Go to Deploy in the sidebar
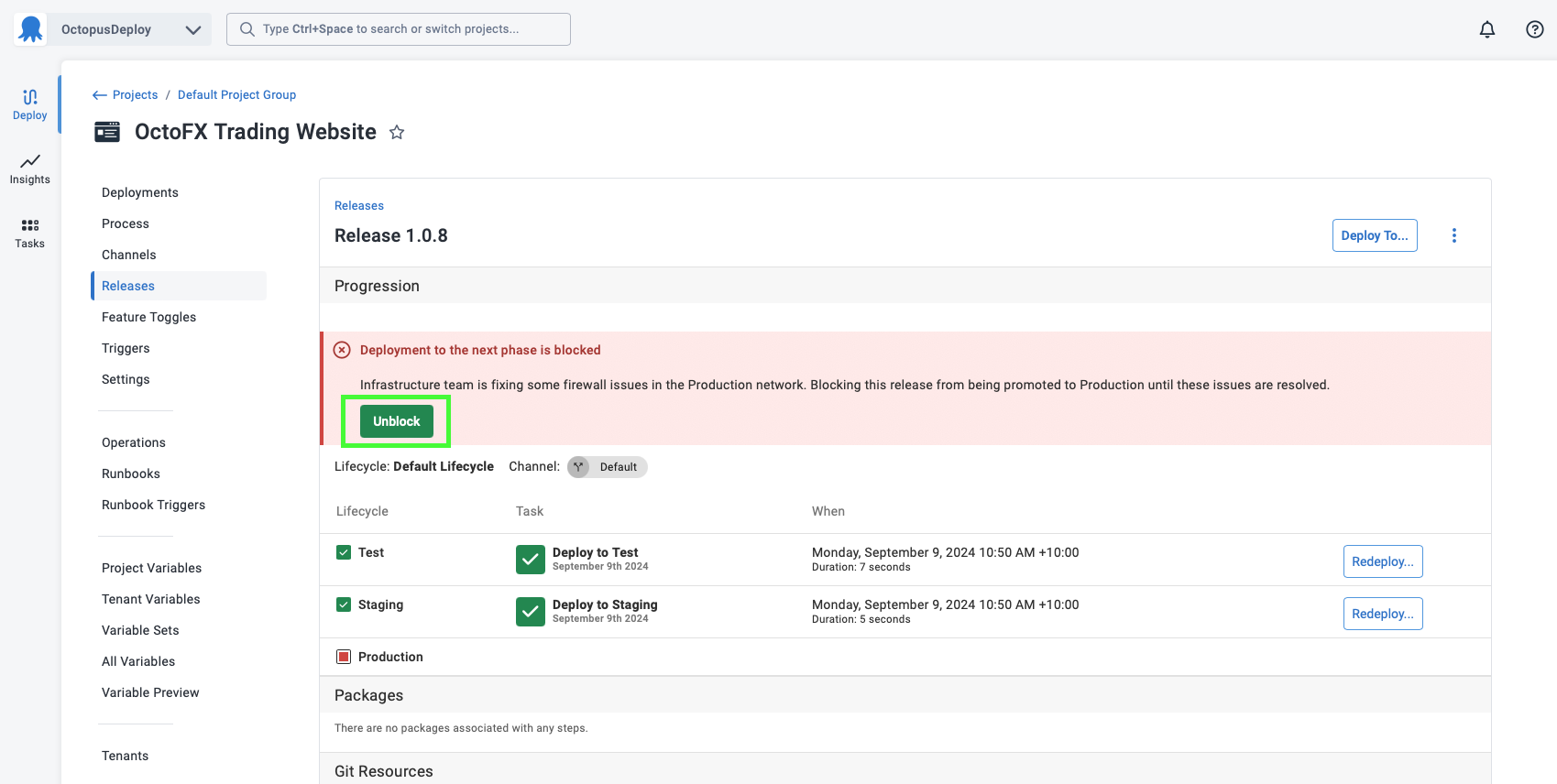This screenshot has height=784, width=1557. coord(30,104)
